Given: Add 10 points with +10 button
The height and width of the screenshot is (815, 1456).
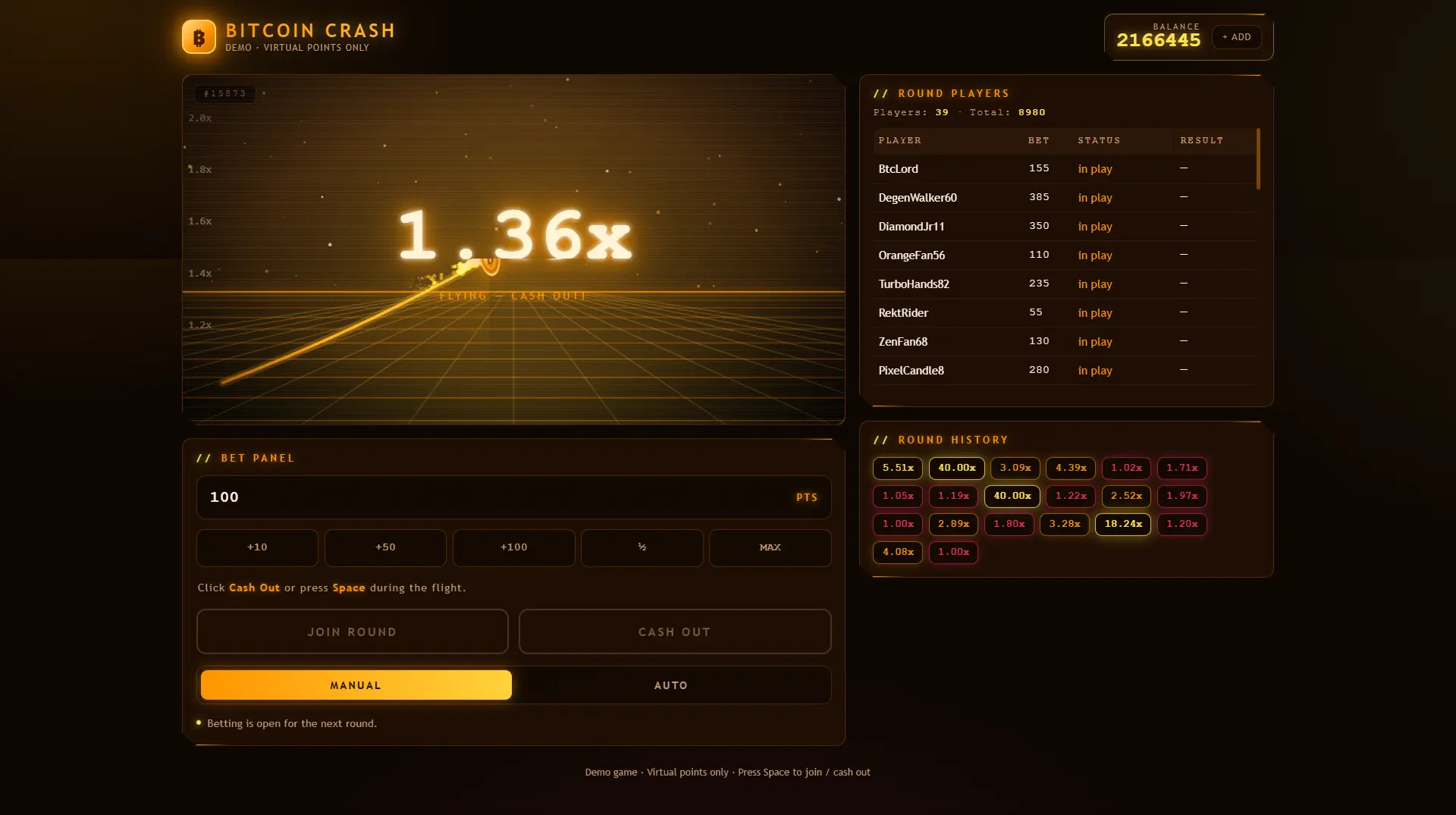Looking at the screenshot, I should coord(257,547).
